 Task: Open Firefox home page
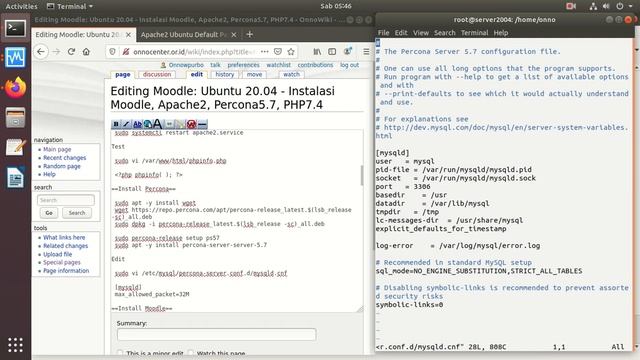(86, 52)
